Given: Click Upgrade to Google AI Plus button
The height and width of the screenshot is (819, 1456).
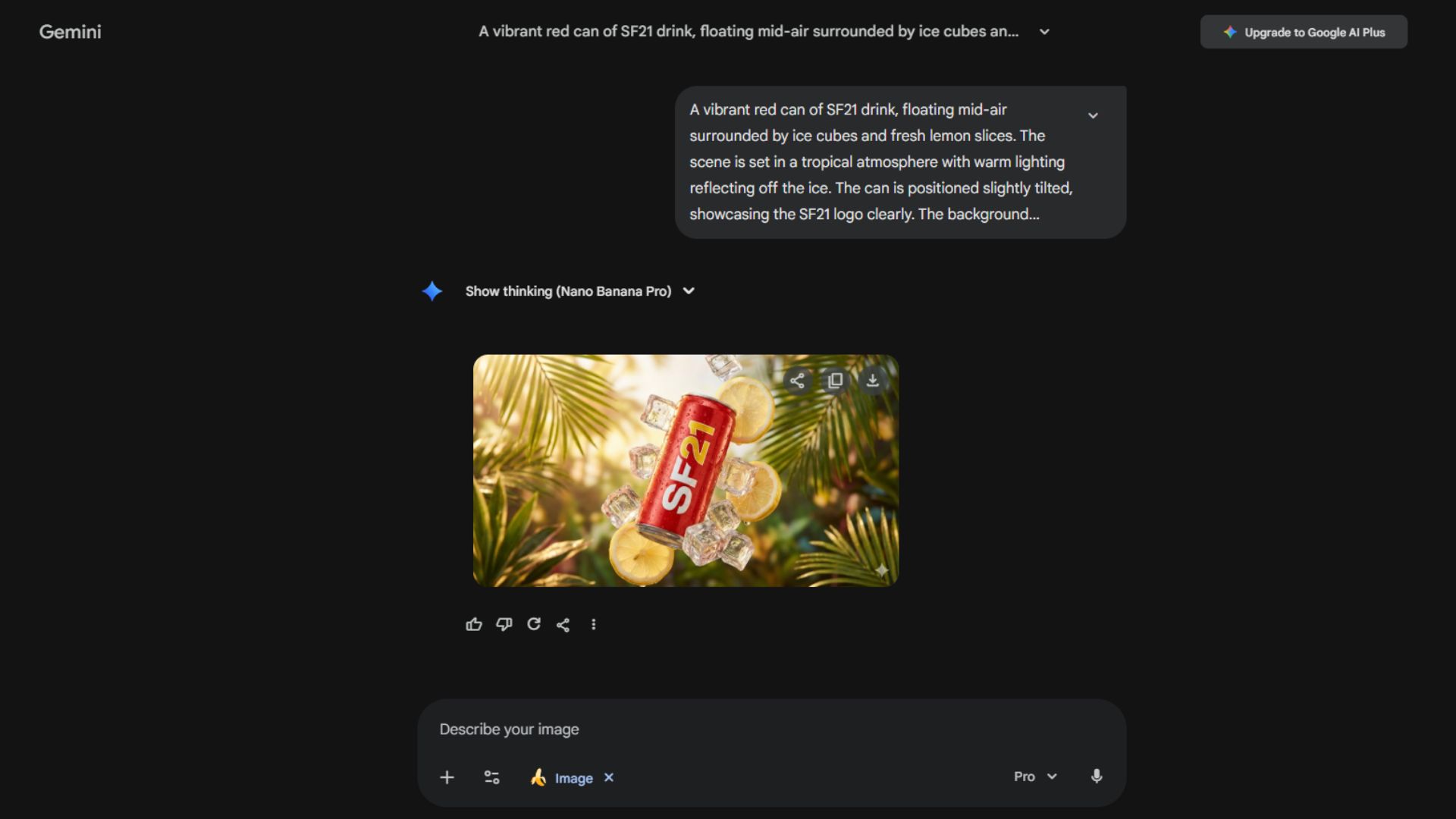Looking at the screenshot, I should (x=1304, y=32).
